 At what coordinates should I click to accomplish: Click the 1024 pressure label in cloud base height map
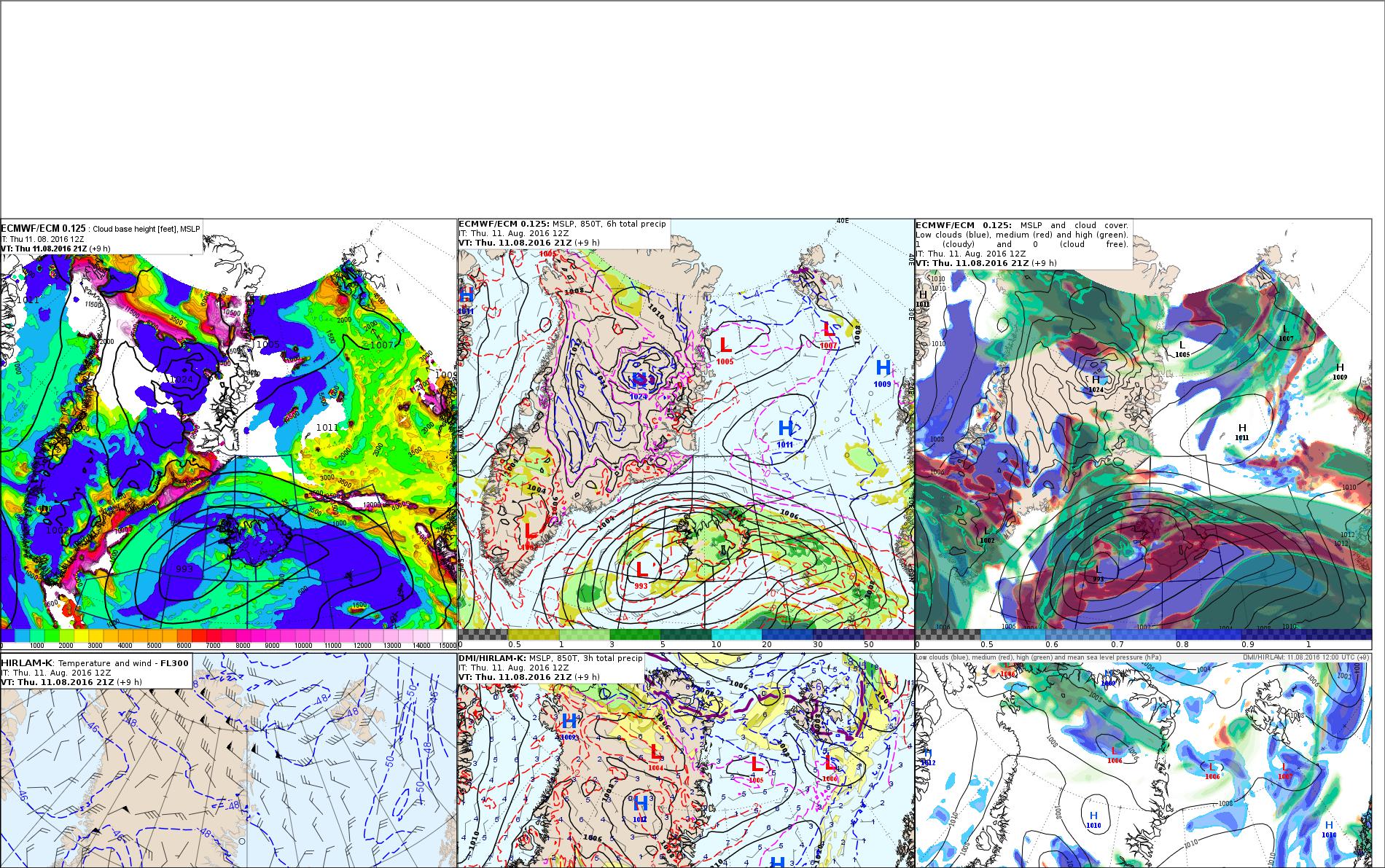(x=181, y=380)
